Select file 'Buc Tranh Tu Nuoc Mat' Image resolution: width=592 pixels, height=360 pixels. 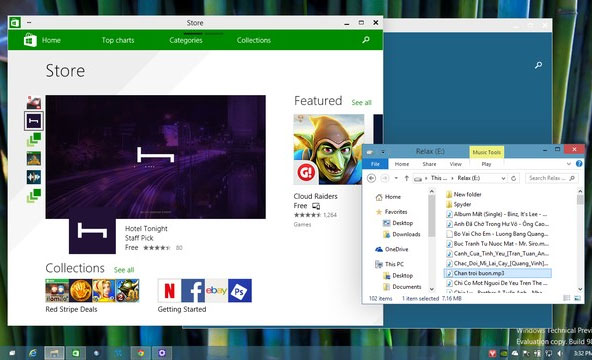[498, 244]
